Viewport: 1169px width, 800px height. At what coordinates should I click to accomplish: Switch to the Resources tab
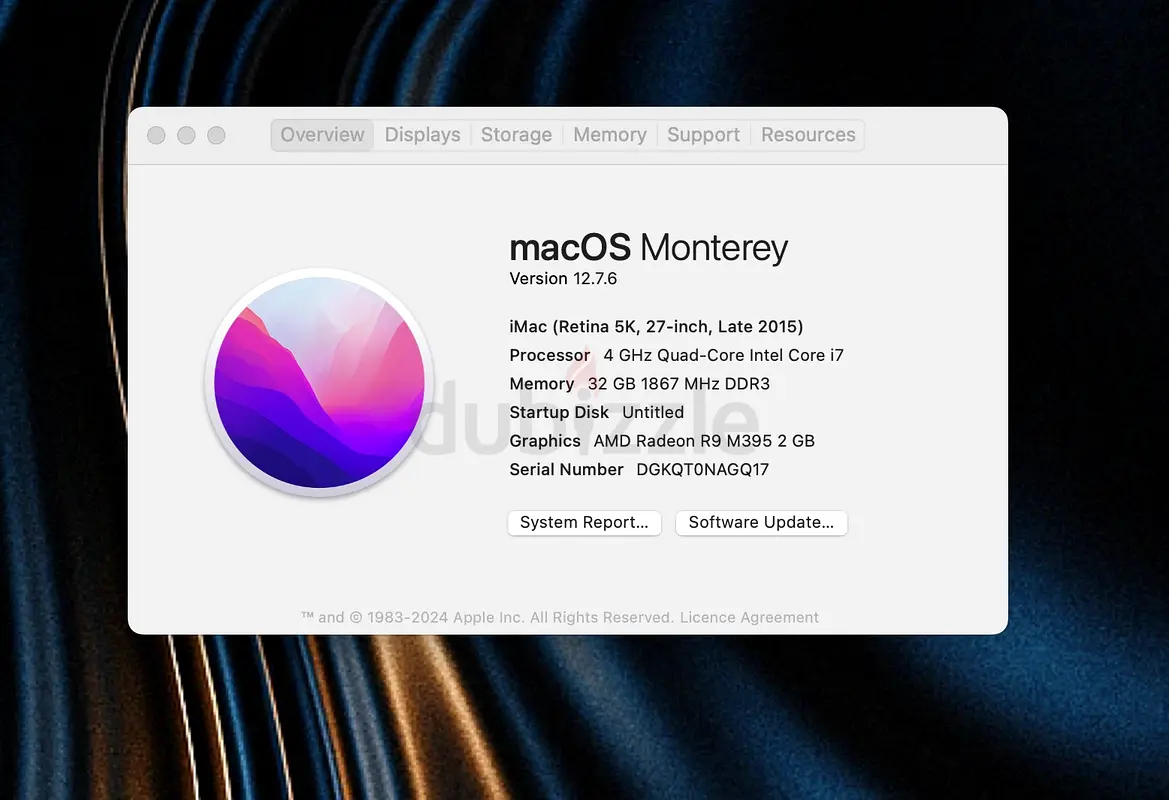(808, 135)
